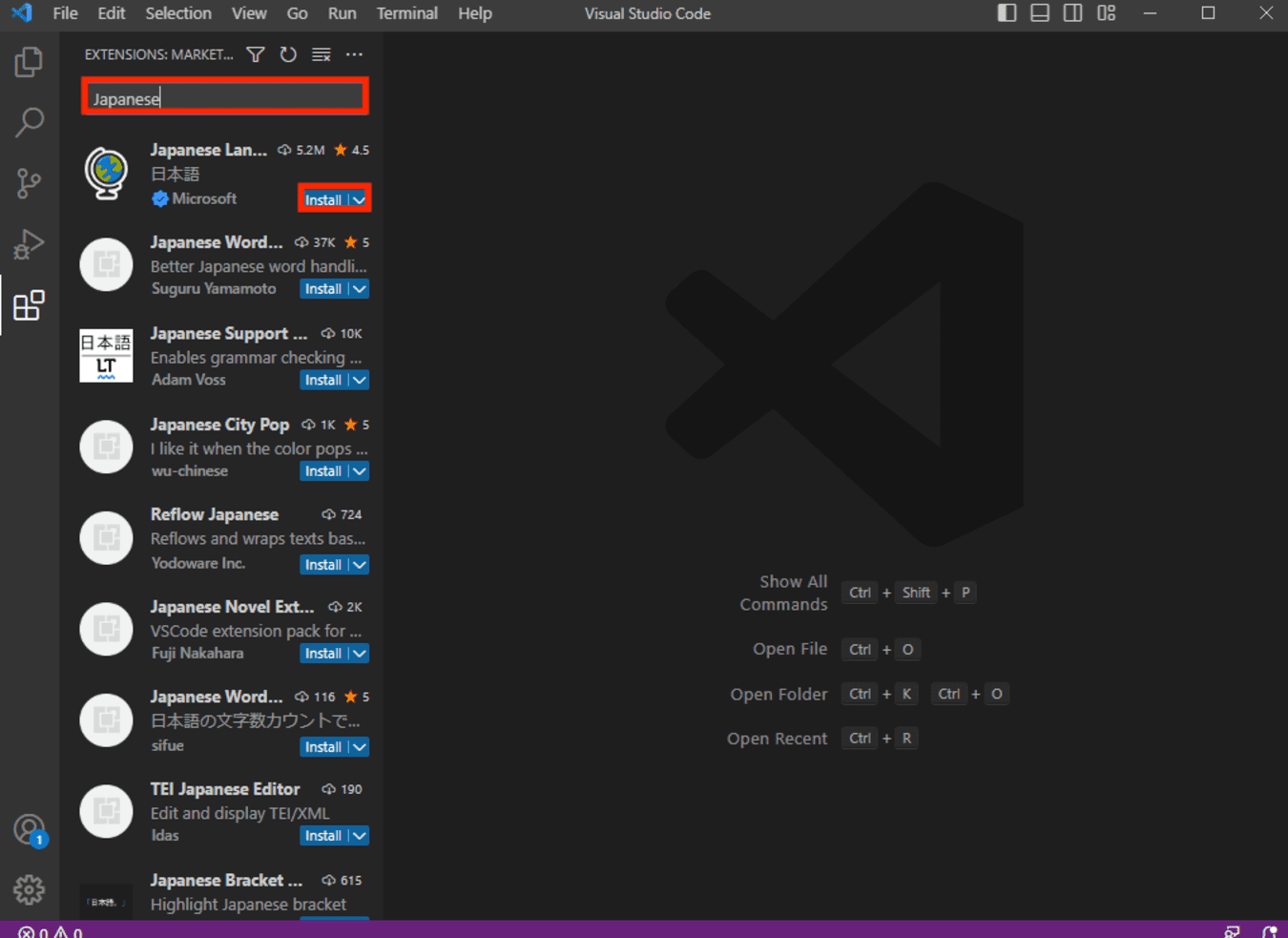Install Japanese Support extension by Adam Voss
1288x938 pixels.
323,380
